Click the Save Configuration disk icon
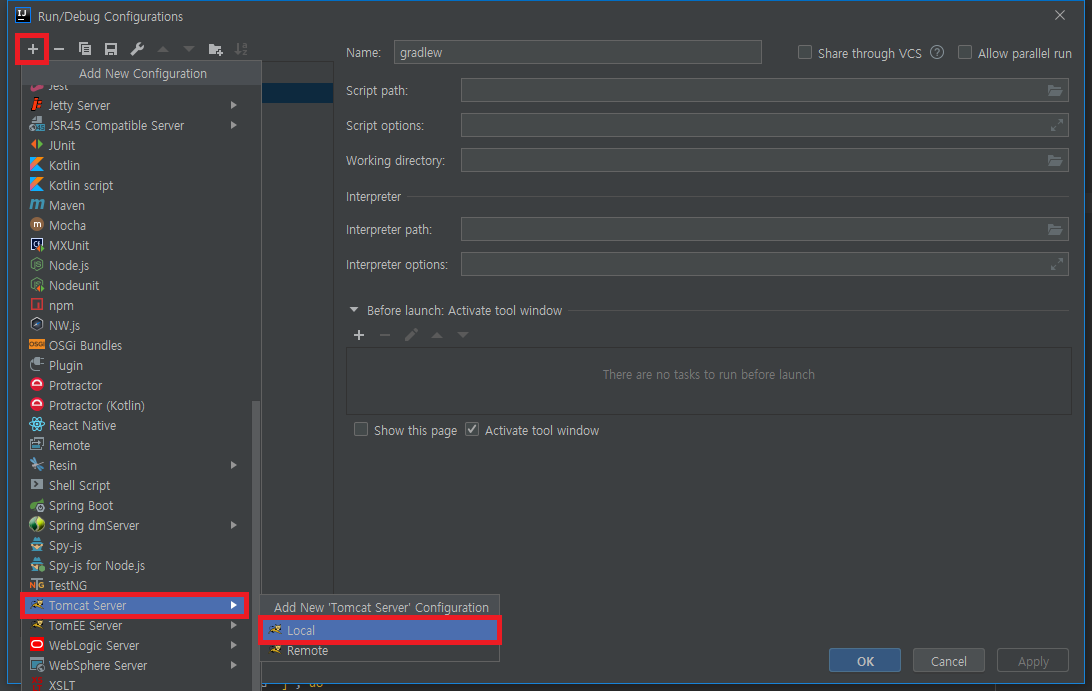 coord(111,49)
